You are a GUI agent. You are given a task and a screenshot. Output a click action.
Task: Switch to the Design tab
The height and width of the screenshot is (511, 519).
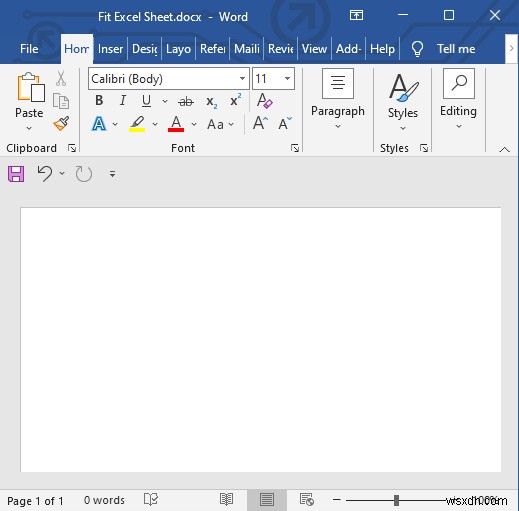145,49
